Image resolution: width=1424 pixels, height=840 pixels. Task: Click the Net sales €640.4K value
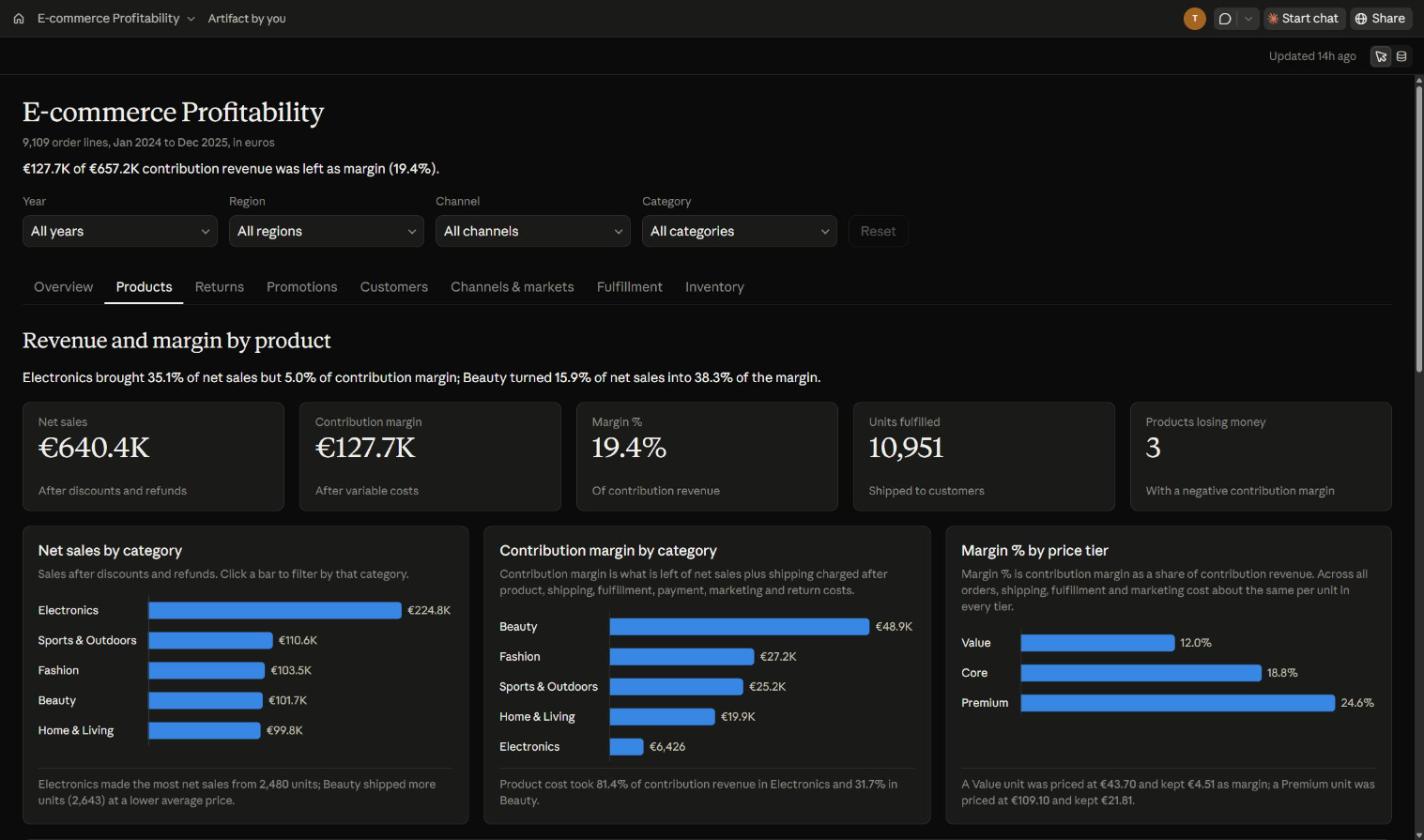tap(94, 448)
